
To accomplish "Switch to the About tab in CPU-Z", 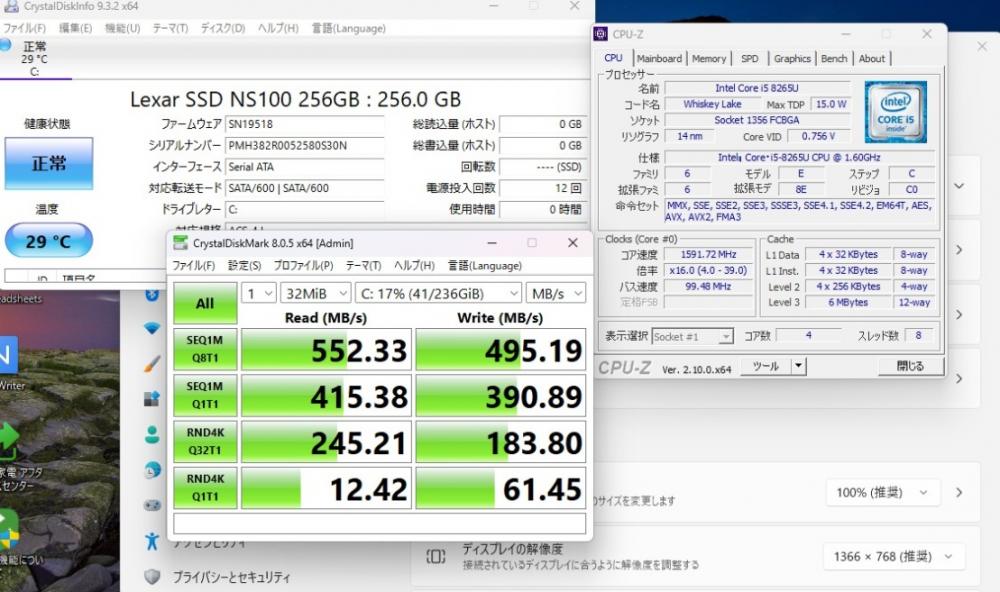I will [x=872, y=58].
